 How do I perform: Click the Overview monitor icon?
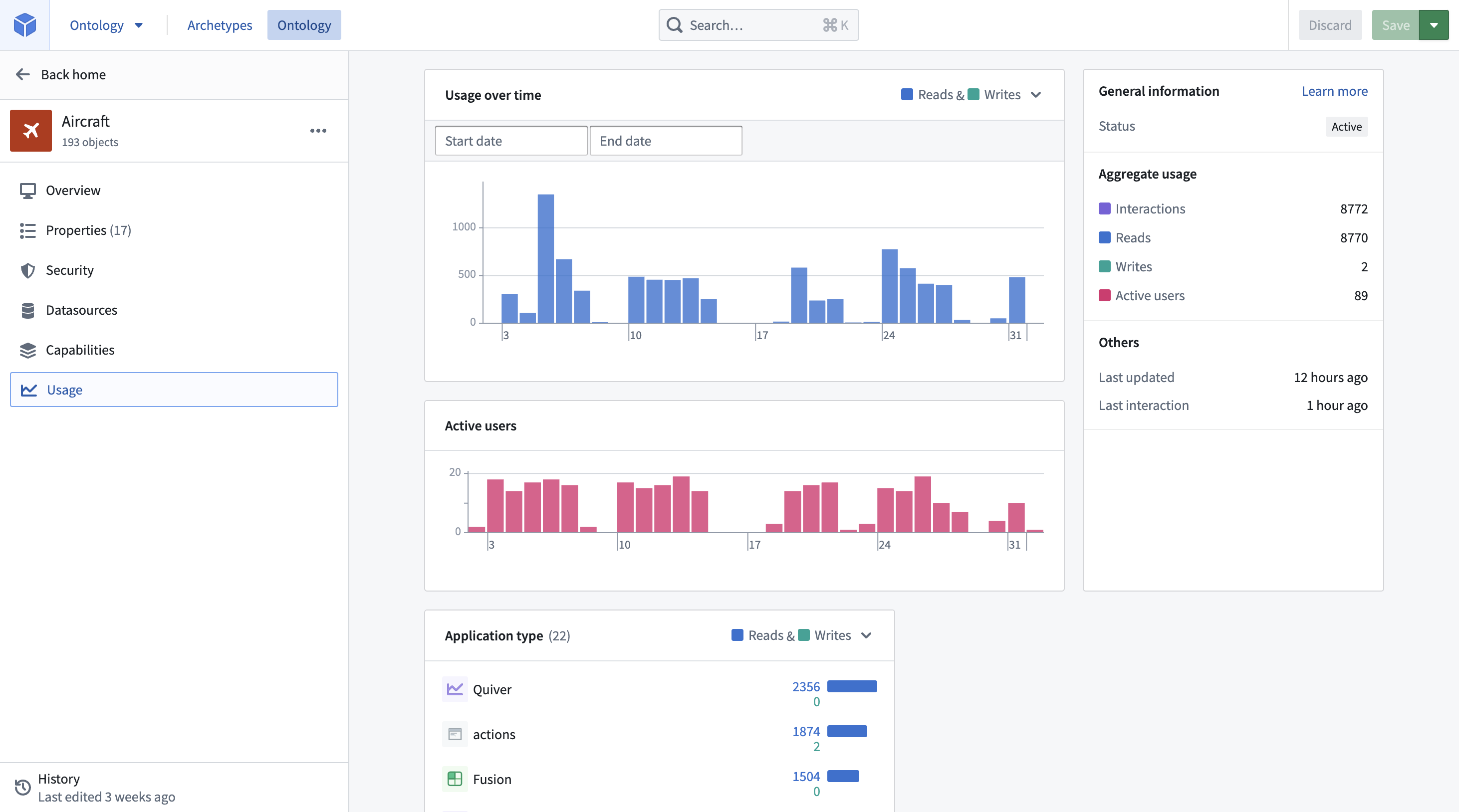pos(27,190)
